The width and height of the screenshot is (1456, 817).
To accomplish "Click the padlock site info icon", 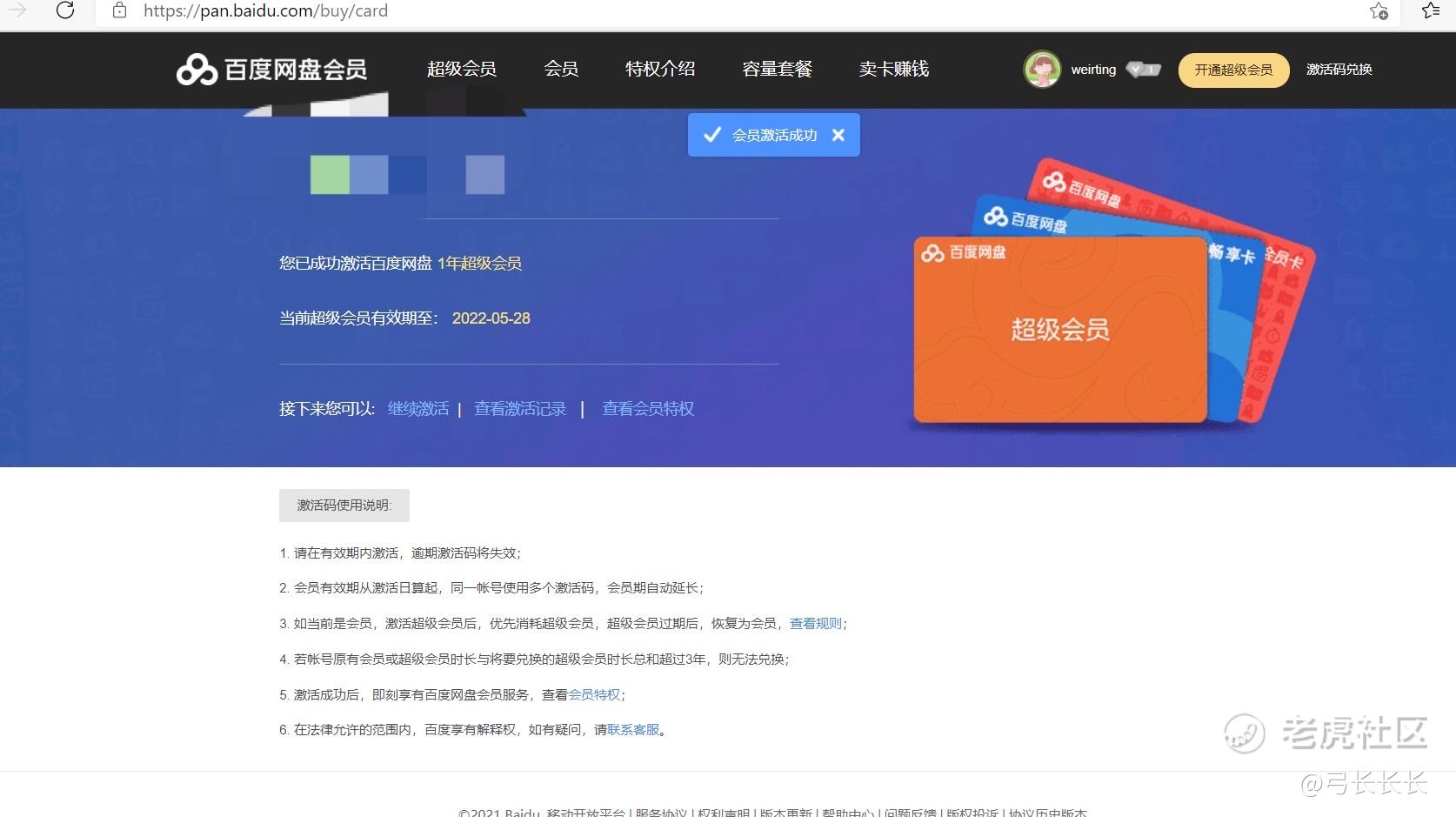I will (x=120, y=10).
